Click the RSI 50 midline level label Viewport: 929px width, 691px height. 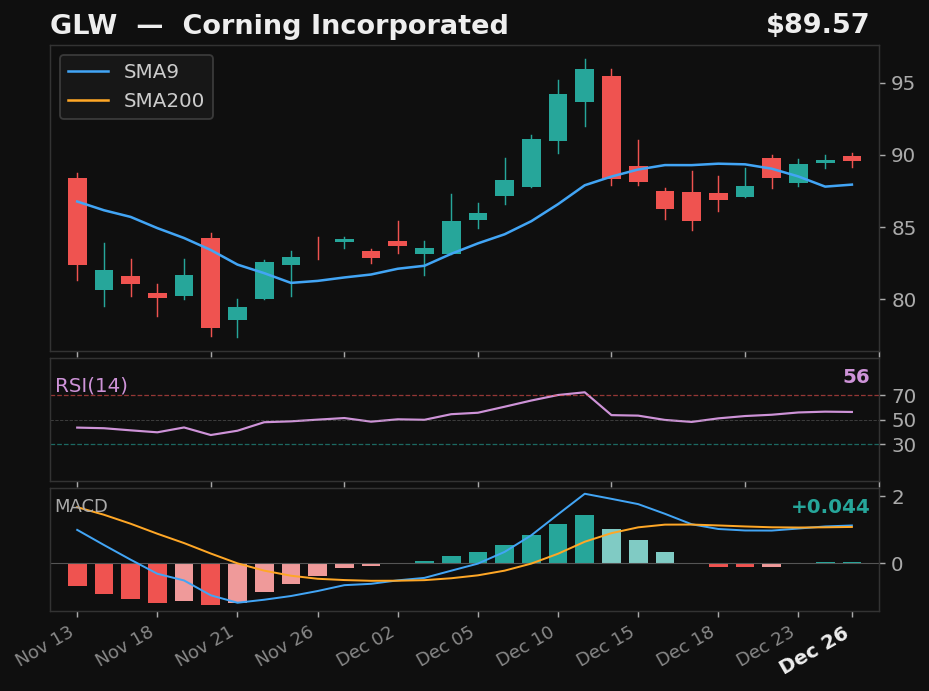click(x=903, y=420)
